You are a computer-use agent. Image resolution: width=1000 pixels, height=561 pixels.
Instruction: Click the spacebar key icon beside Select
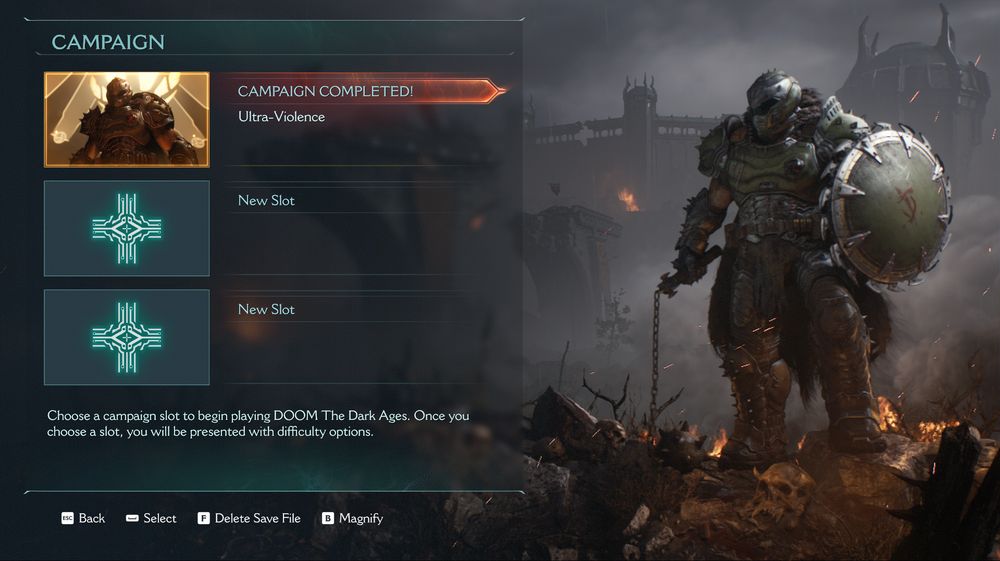click(132, 518)
